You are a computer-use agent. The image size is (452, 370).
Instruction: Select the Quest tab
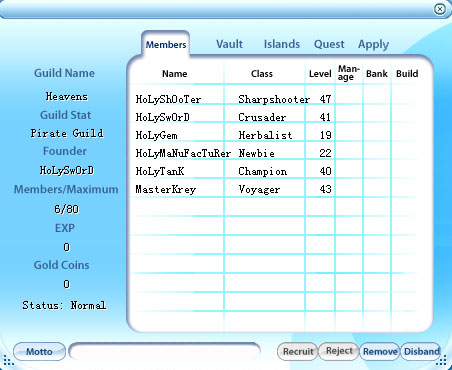click(329, 44)
